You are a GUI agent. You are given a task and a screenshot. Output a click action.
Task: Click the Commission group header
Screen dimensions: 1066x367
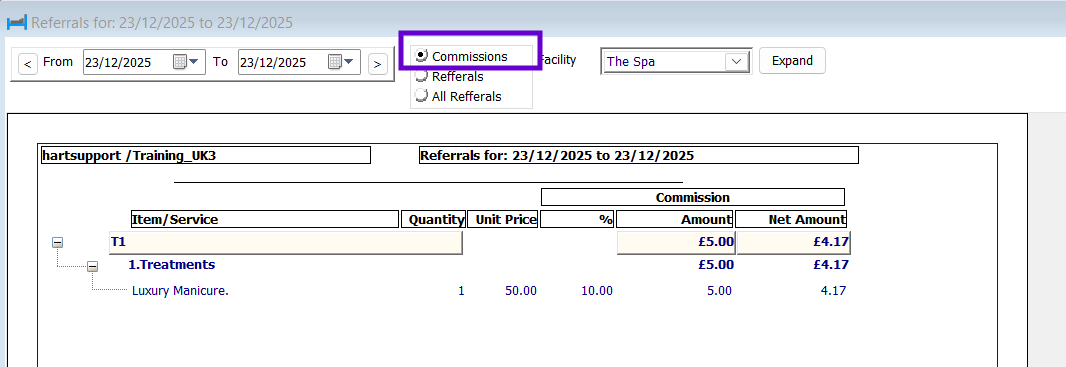[693, 197]
